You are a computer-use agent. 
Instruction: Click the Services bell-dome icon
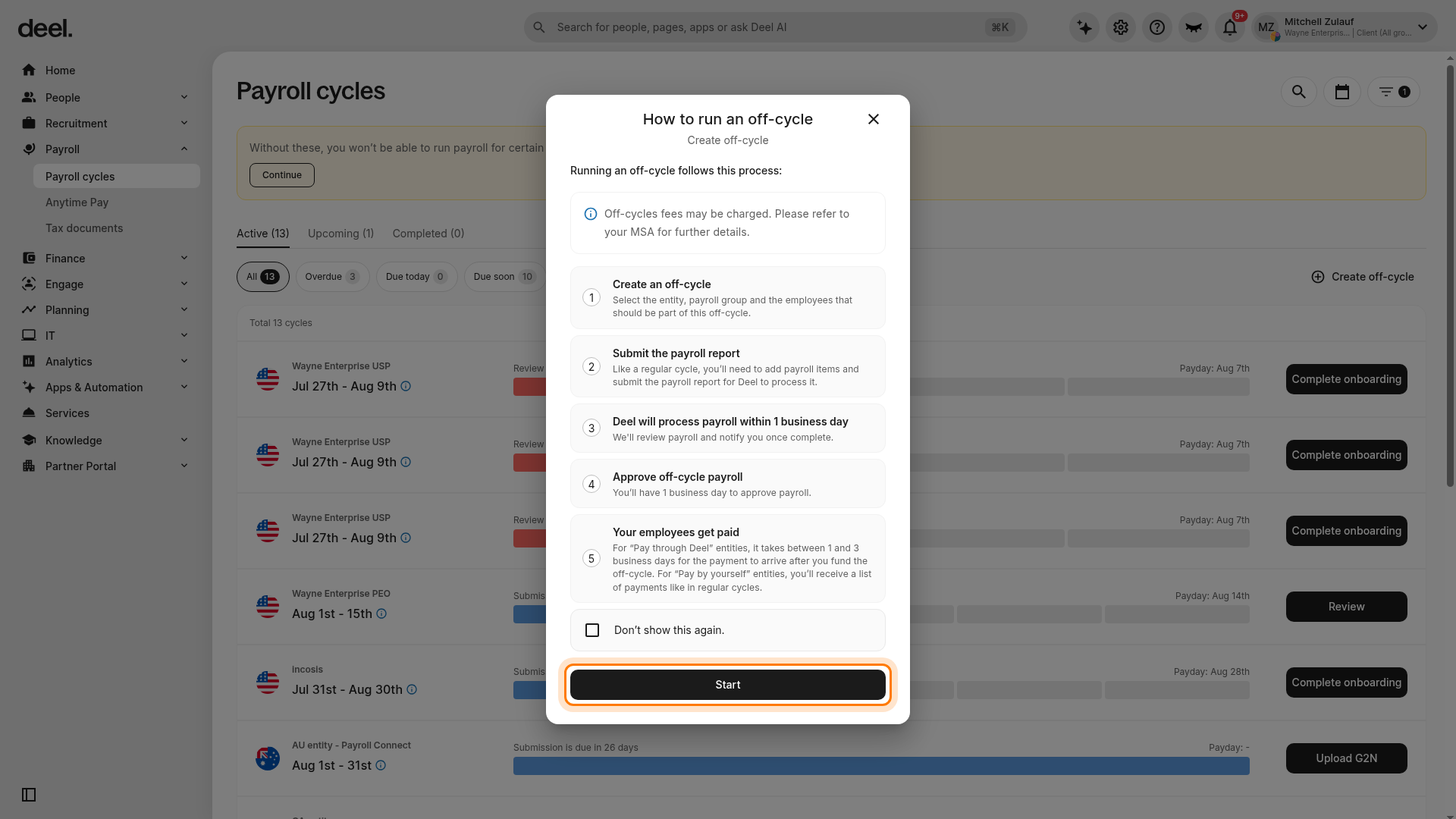coord(29,413)
